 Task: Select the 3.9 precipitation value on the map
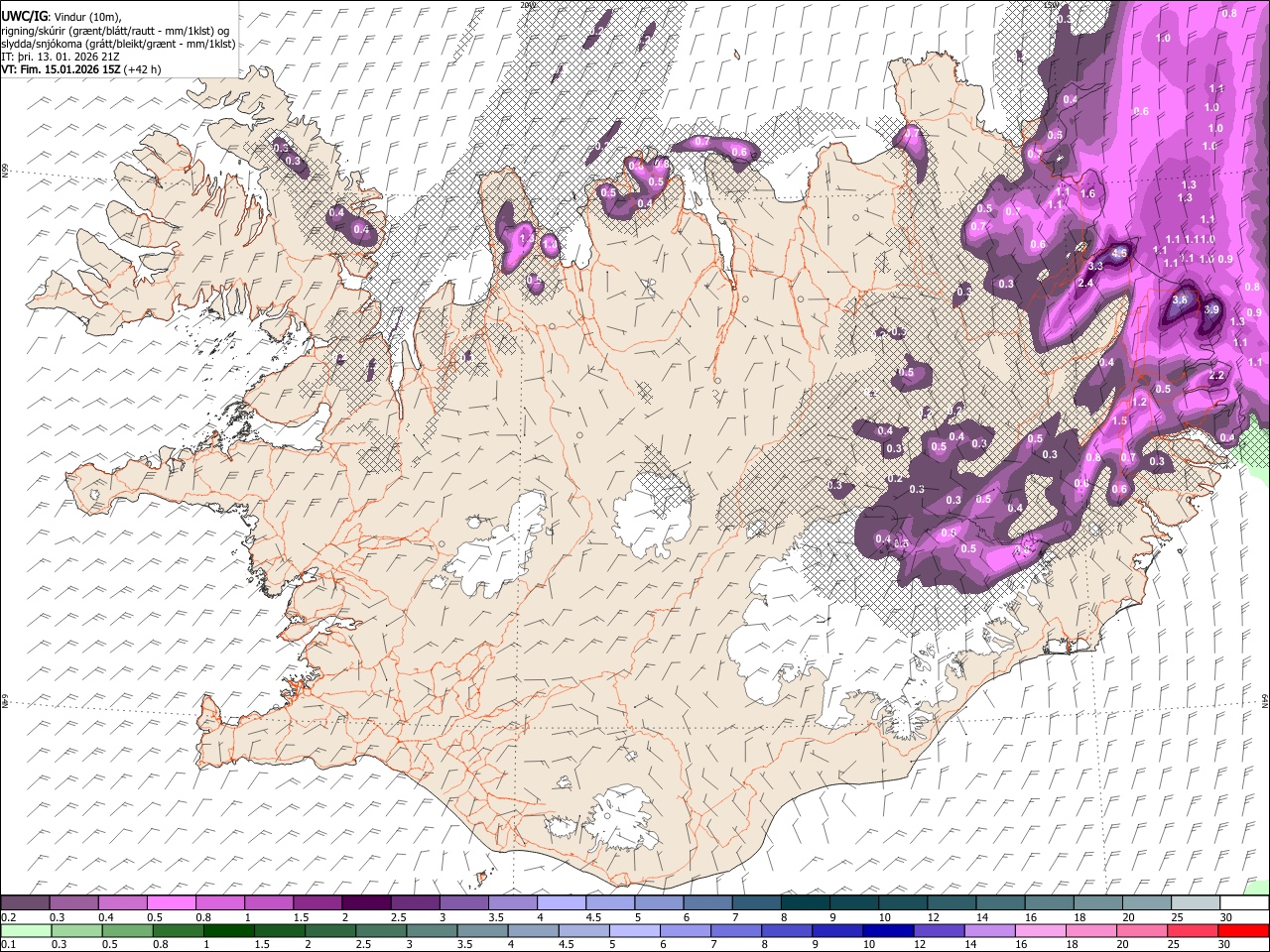coord(1211,309)
